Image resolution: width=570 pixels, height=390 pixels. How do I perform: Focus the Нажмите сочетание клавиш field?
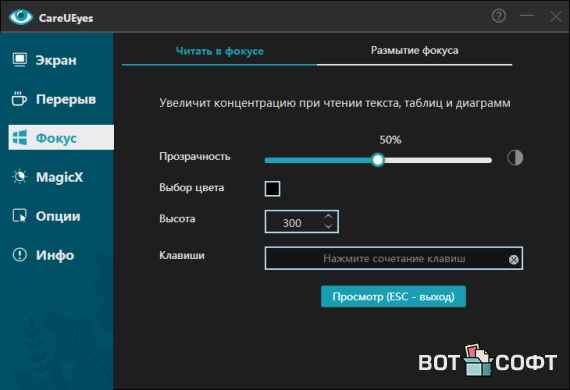(394, 258)
